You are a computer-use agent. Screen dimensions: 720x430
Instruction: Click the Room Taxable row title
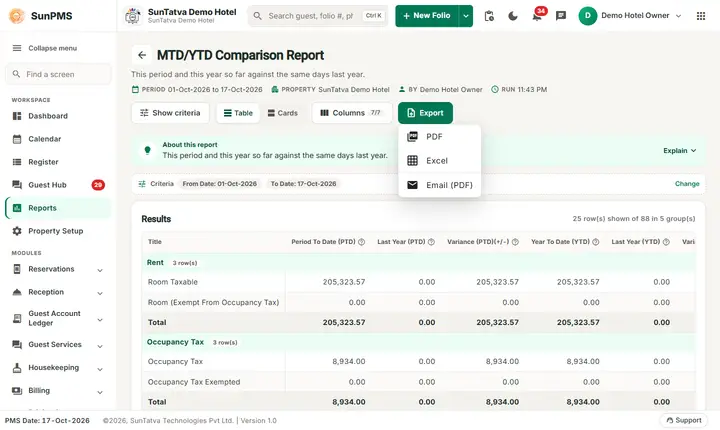(x=173, y=282)
